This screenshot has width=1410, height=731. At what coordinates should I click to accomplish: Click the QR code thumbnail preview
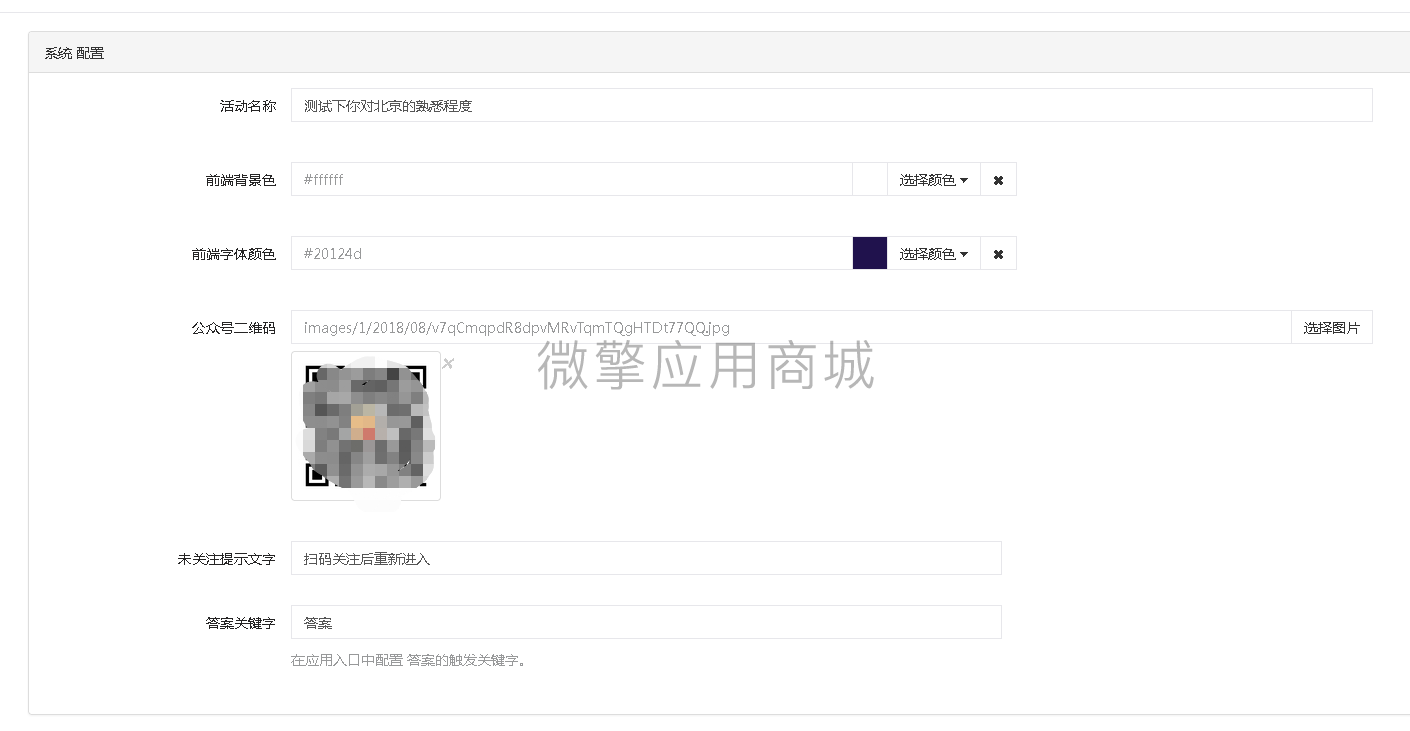[366, 426]
